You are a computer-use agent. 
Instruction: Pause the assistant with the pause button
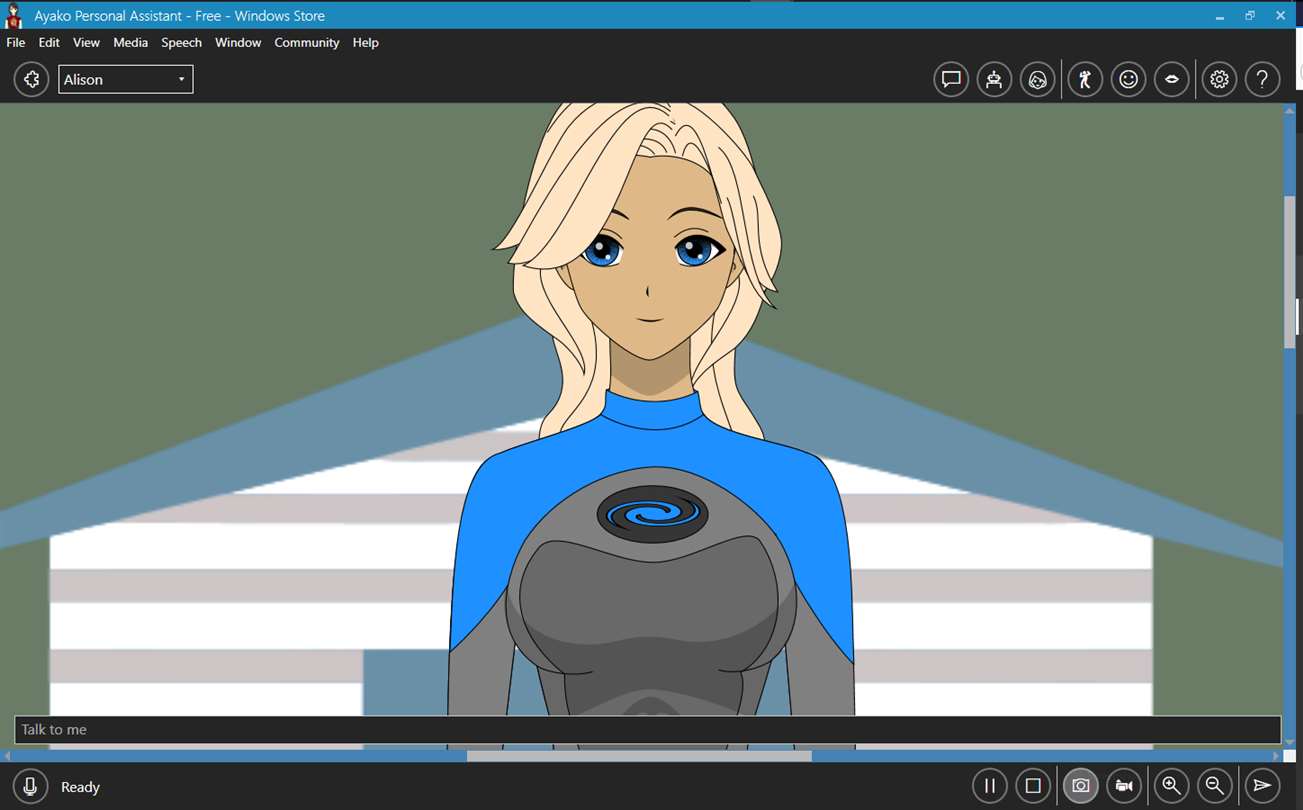pyautogui.click(x=990, y=786)
